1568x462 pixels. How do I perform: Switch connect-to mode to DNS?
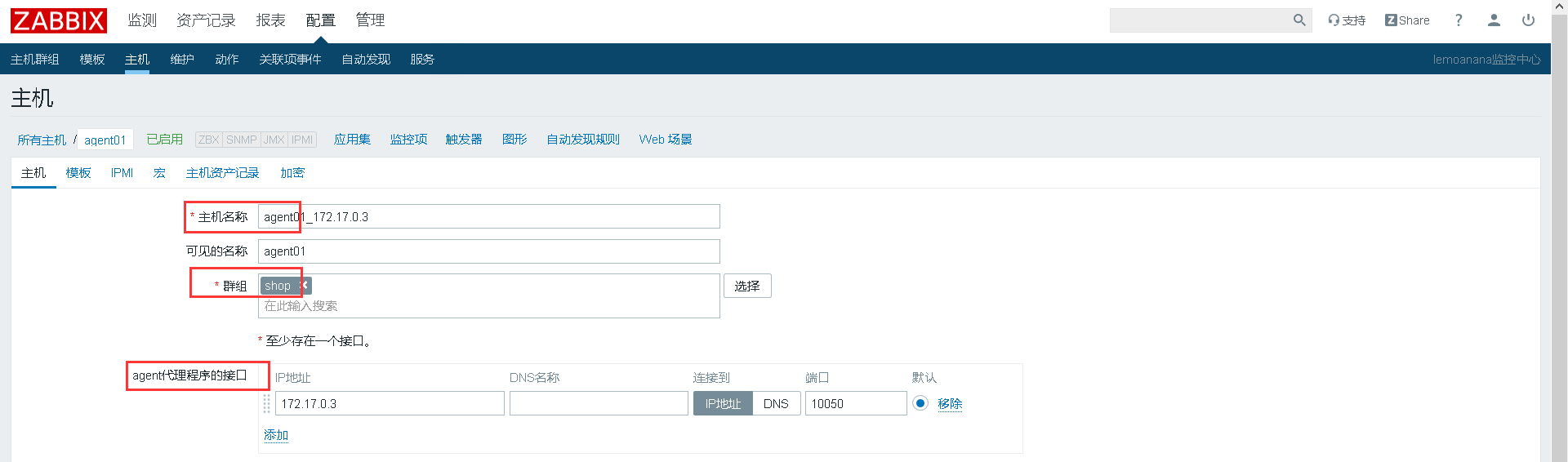776,403
